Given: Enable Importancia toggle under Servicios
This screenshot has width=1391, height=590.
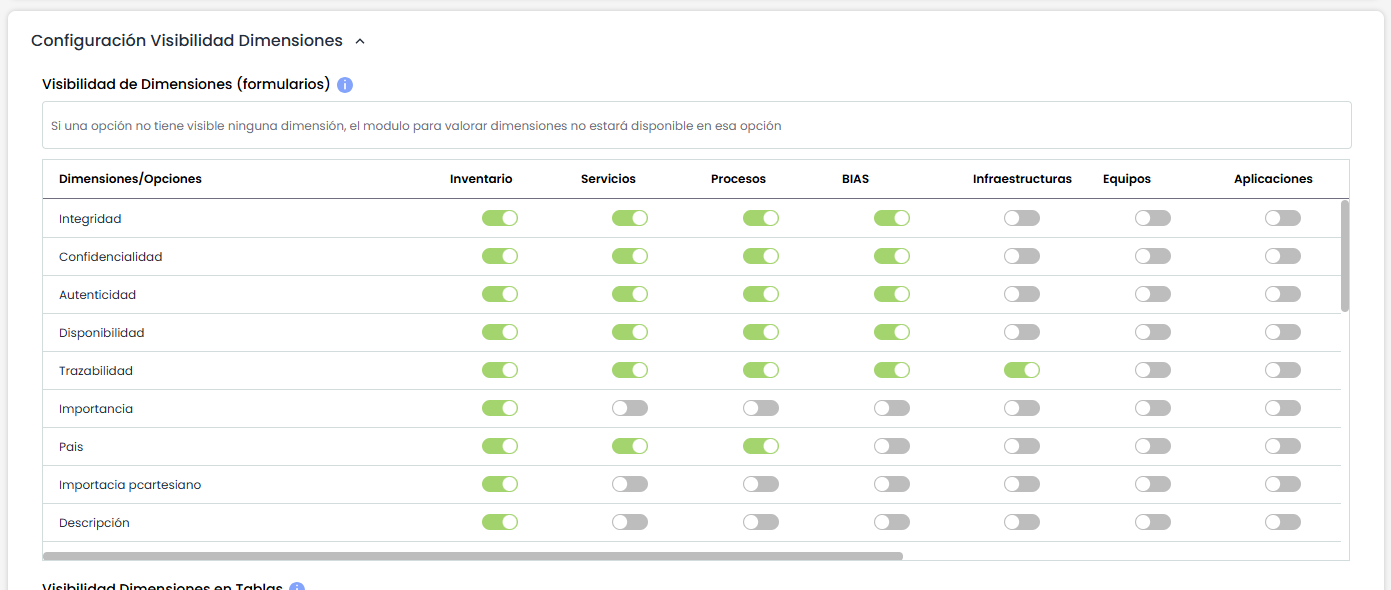Looking at the screenshot, I should click(x=630, y=408).
